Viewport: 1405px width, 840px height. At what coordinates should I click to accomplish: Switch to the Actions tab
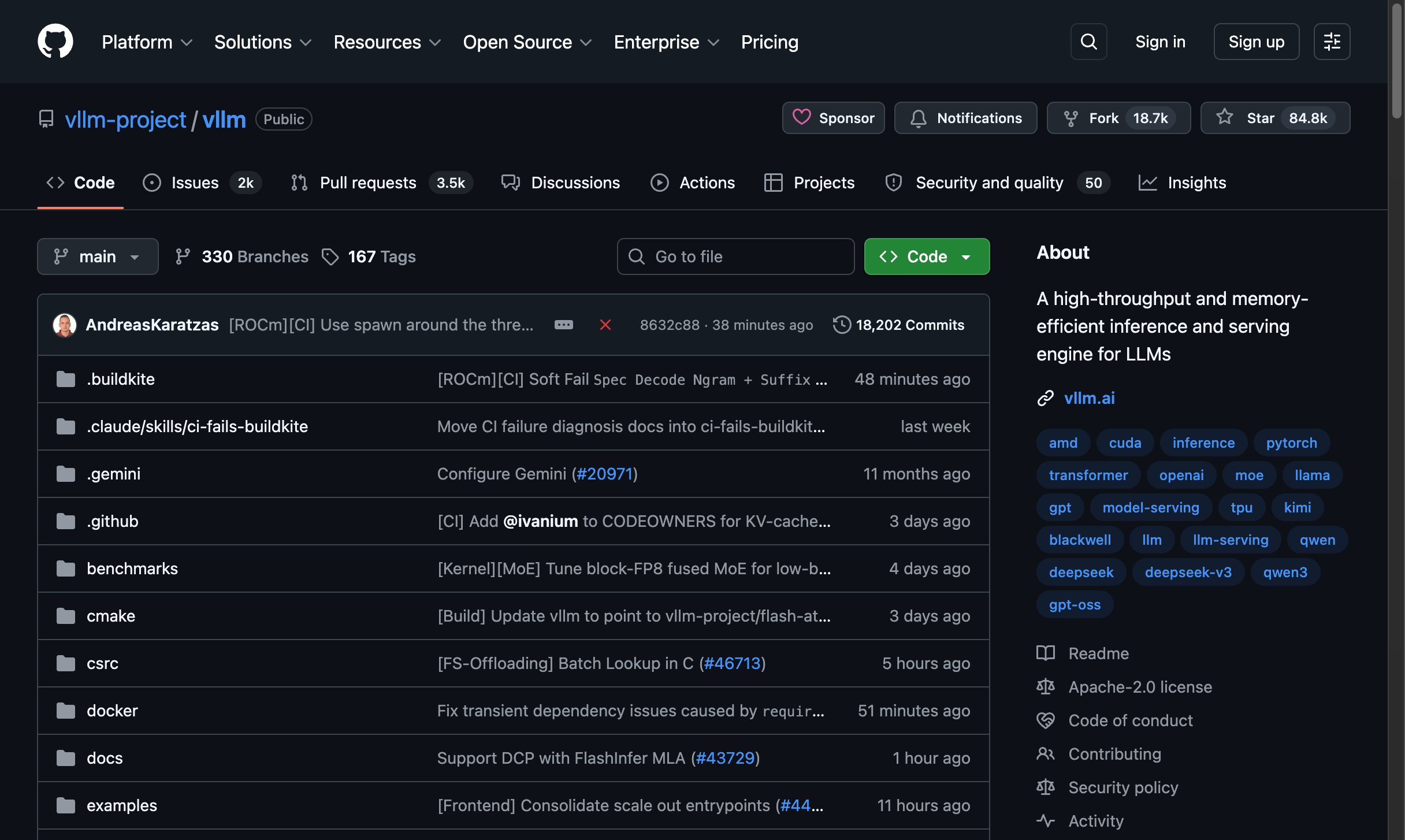[693, 183]
